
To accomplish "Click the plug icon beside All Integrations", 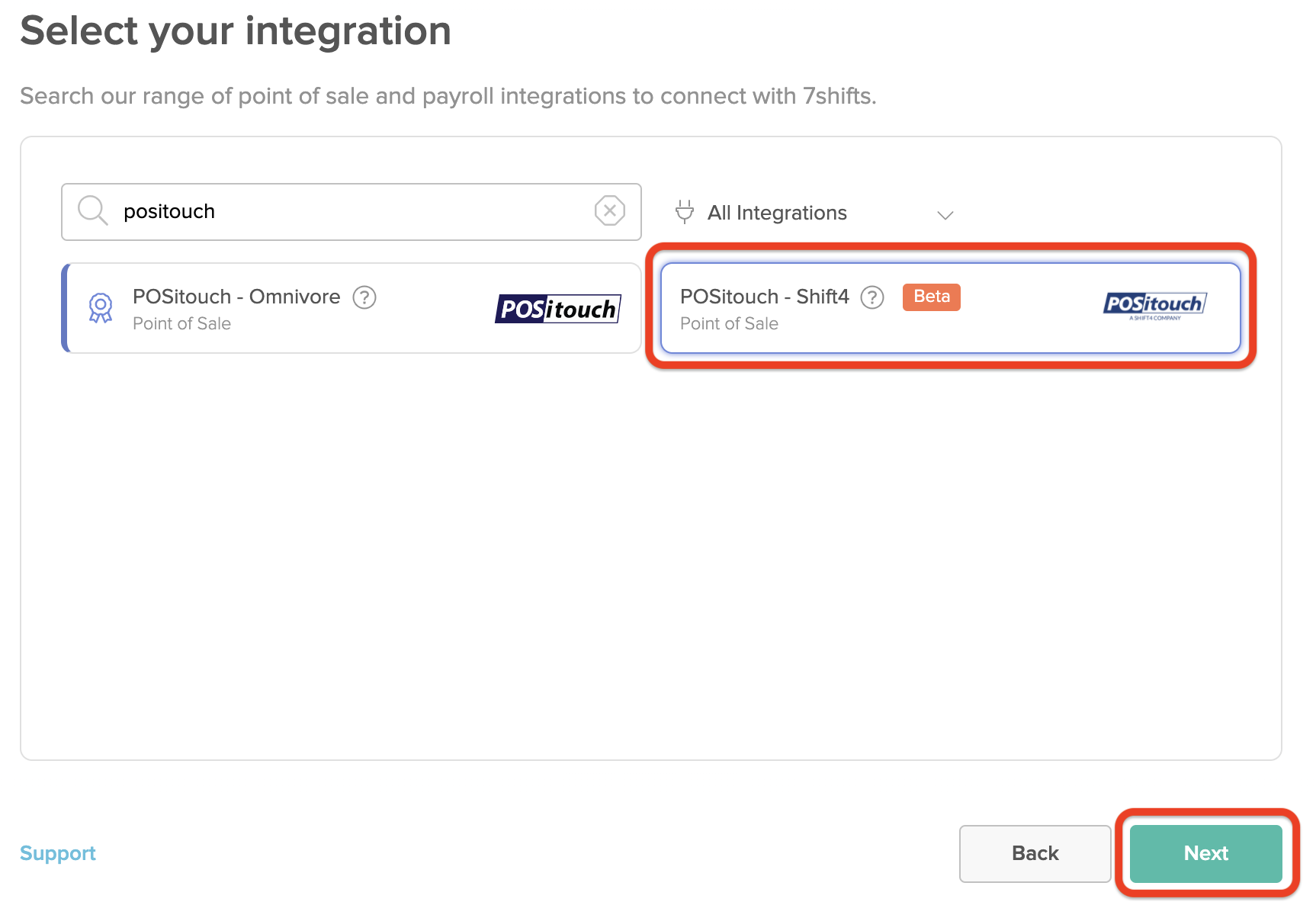I will point(685,212).
